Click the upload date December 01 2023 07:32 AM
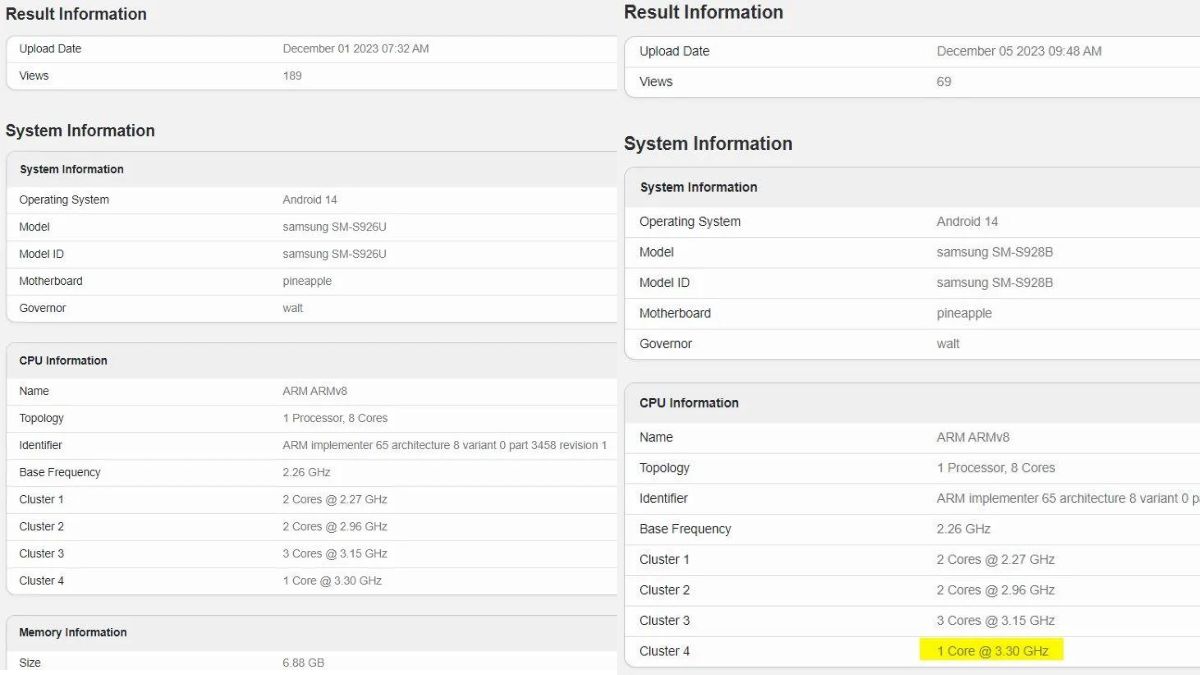The height and width of the screenshot is (675, 1200). [356, 49]
